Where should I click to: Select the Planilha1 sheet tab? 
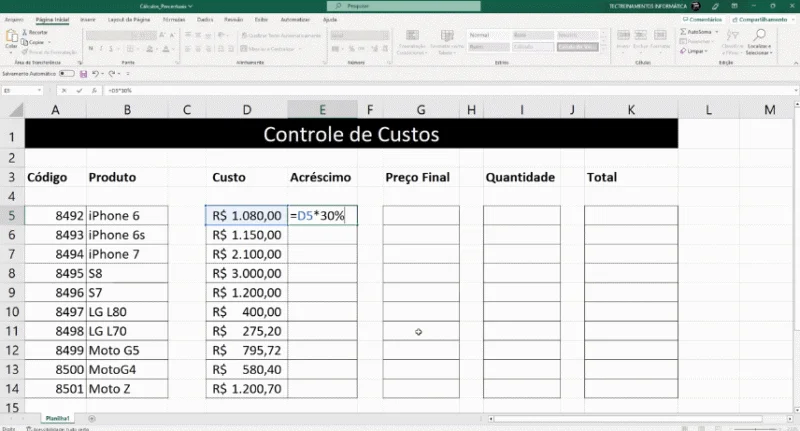[57, 419]
